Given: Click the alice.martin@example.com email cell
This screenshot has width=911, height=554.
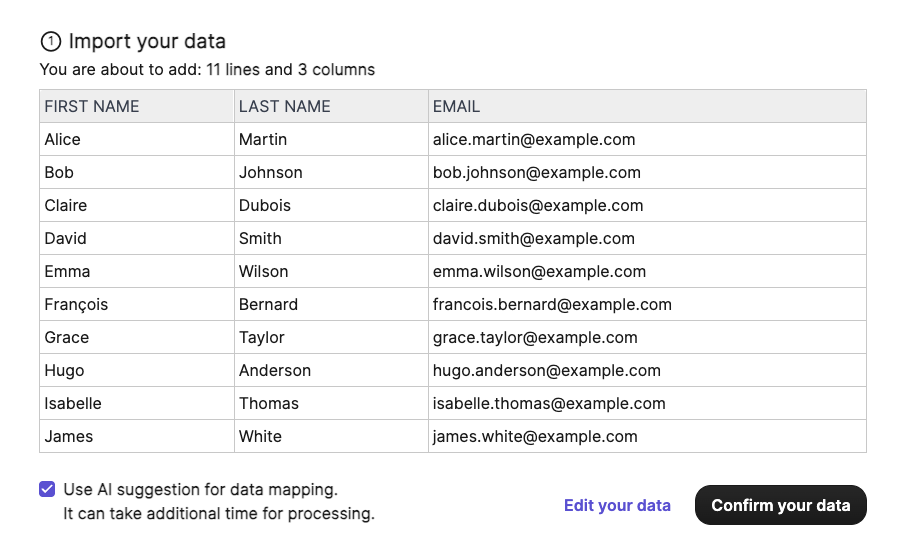Looking at the screenshot, I should [534, 139].
